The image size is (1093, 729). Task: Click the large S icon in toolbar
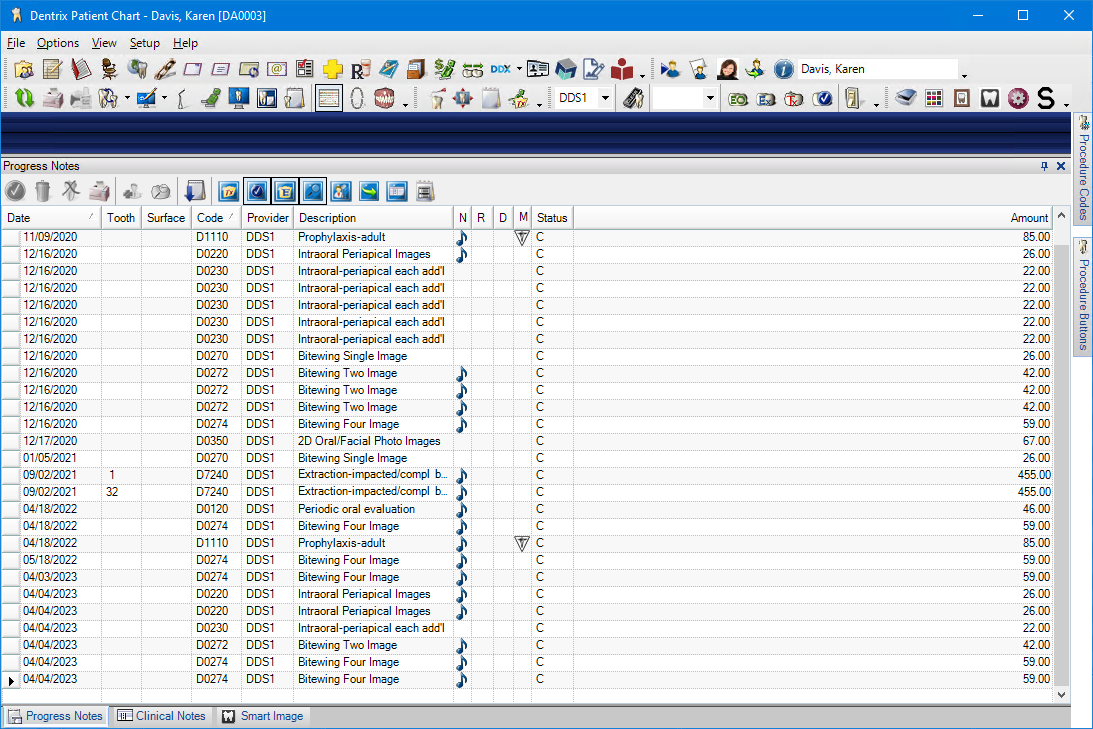coord(1045,98)
